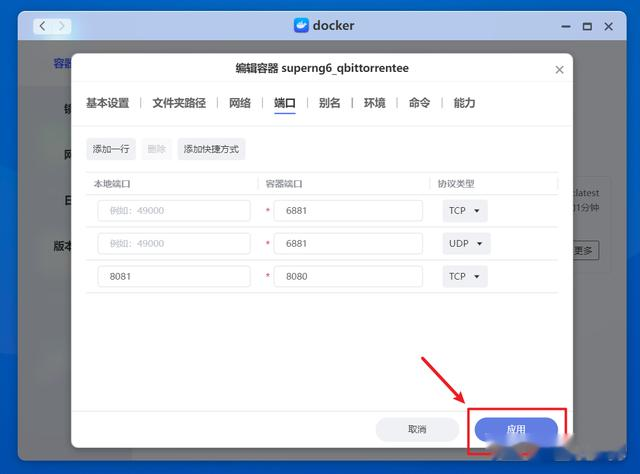Select the 端口 tab

point(284,103)
